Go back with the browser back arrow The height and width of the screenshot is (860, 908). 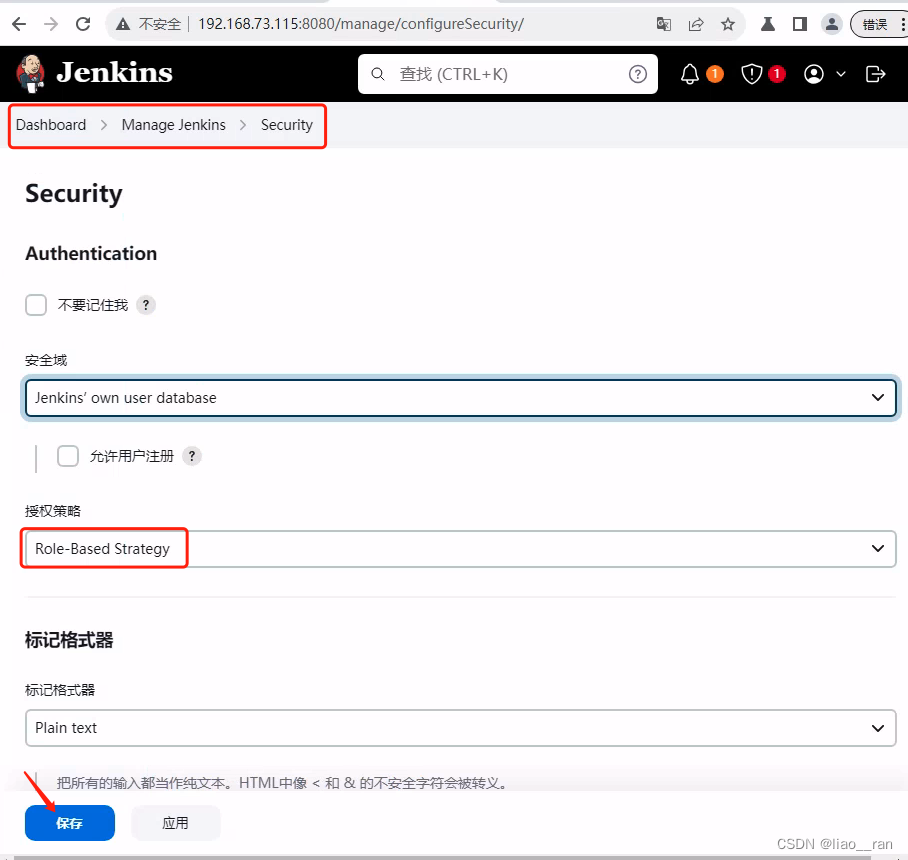19,24
